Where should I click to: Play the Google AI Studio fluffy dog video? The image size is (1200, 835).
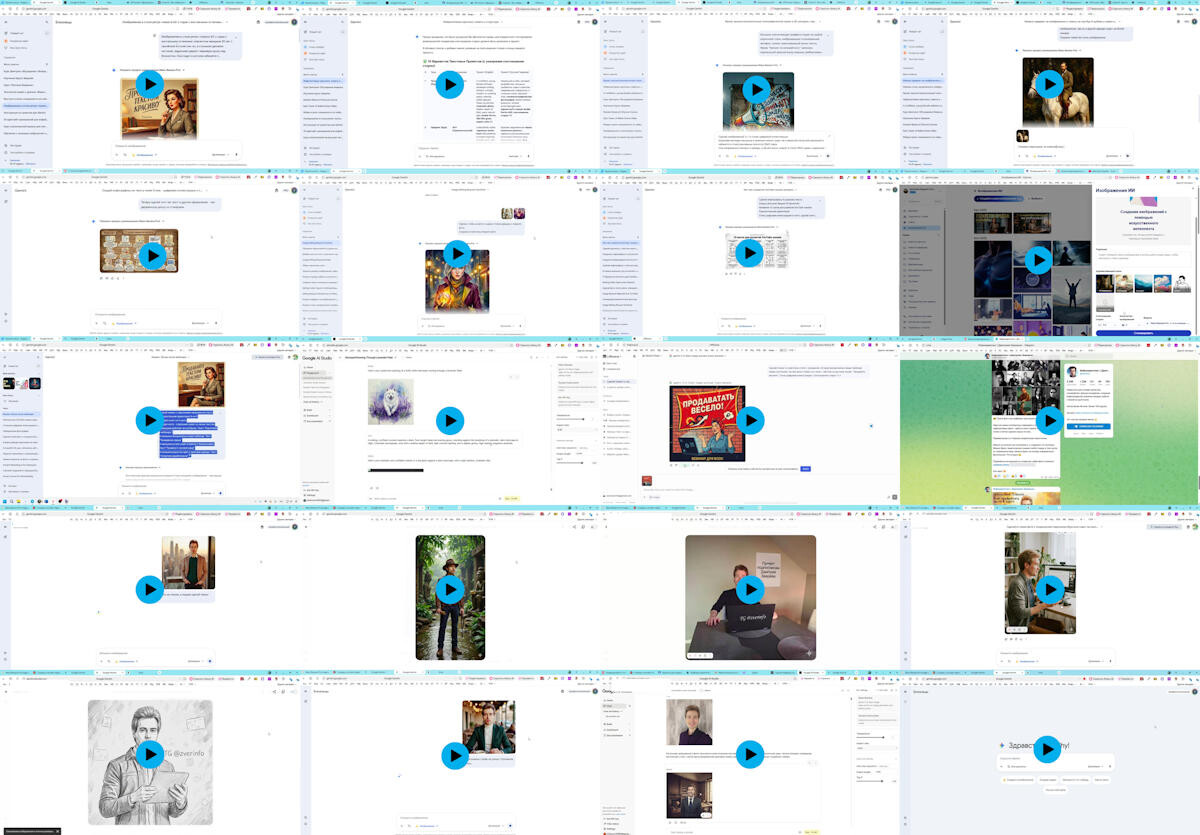[x=450, y=421]
